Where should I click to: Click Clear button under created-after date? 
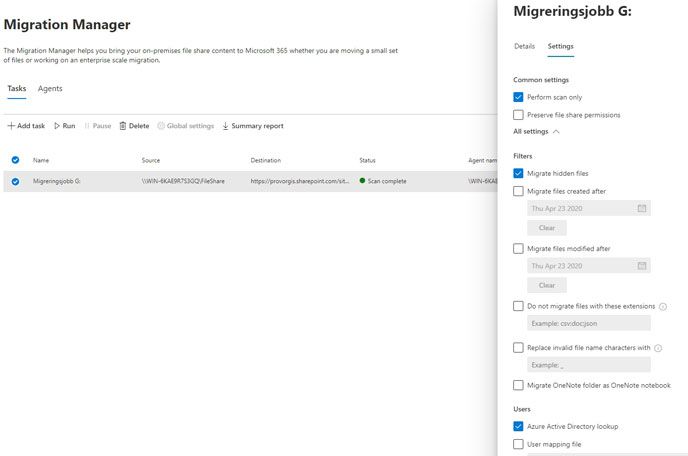coord(546,228)
